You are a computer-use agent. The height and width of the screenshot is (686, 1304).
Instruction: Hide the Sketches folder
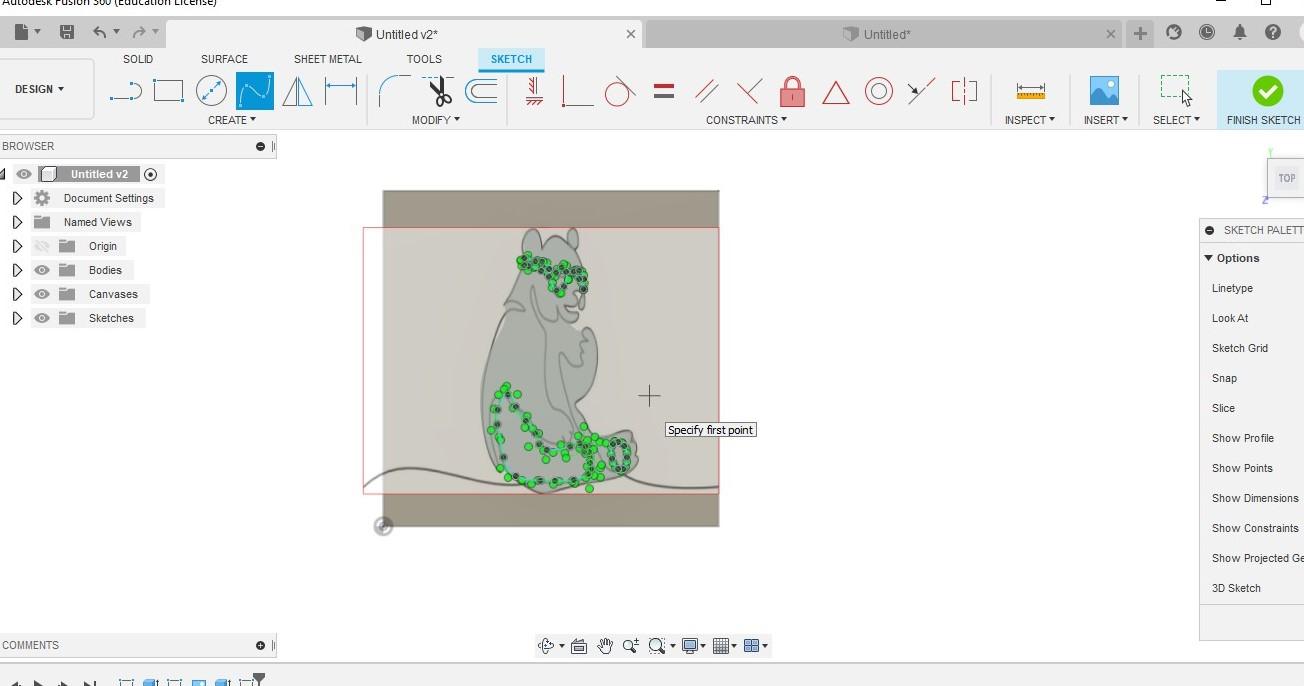coord(42,318)
